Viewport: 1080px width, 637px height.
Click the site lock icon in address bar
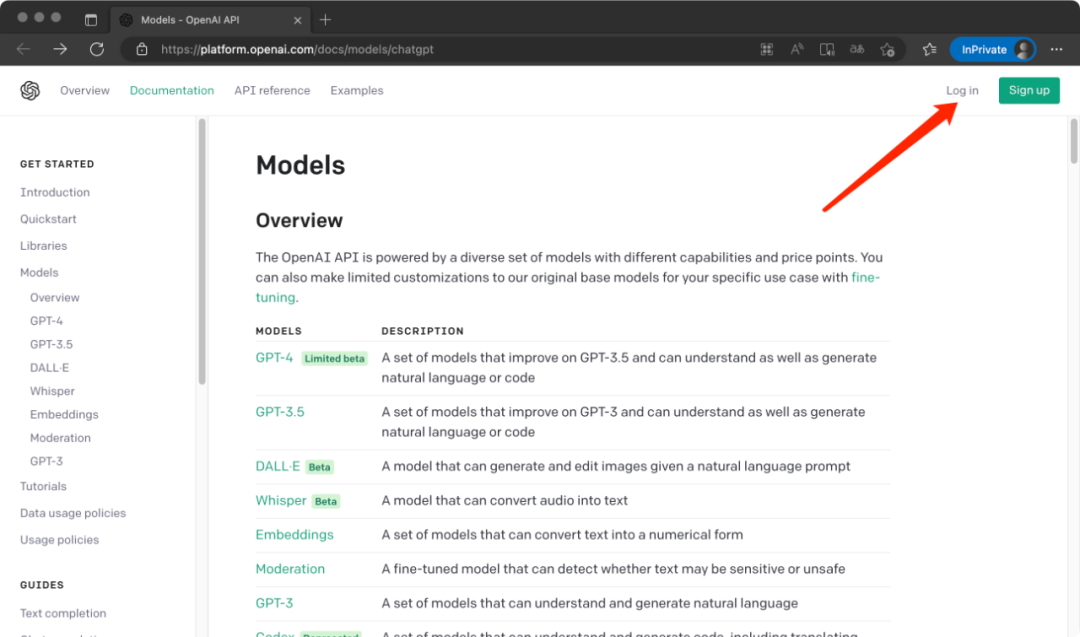click(x=142, y=49)
